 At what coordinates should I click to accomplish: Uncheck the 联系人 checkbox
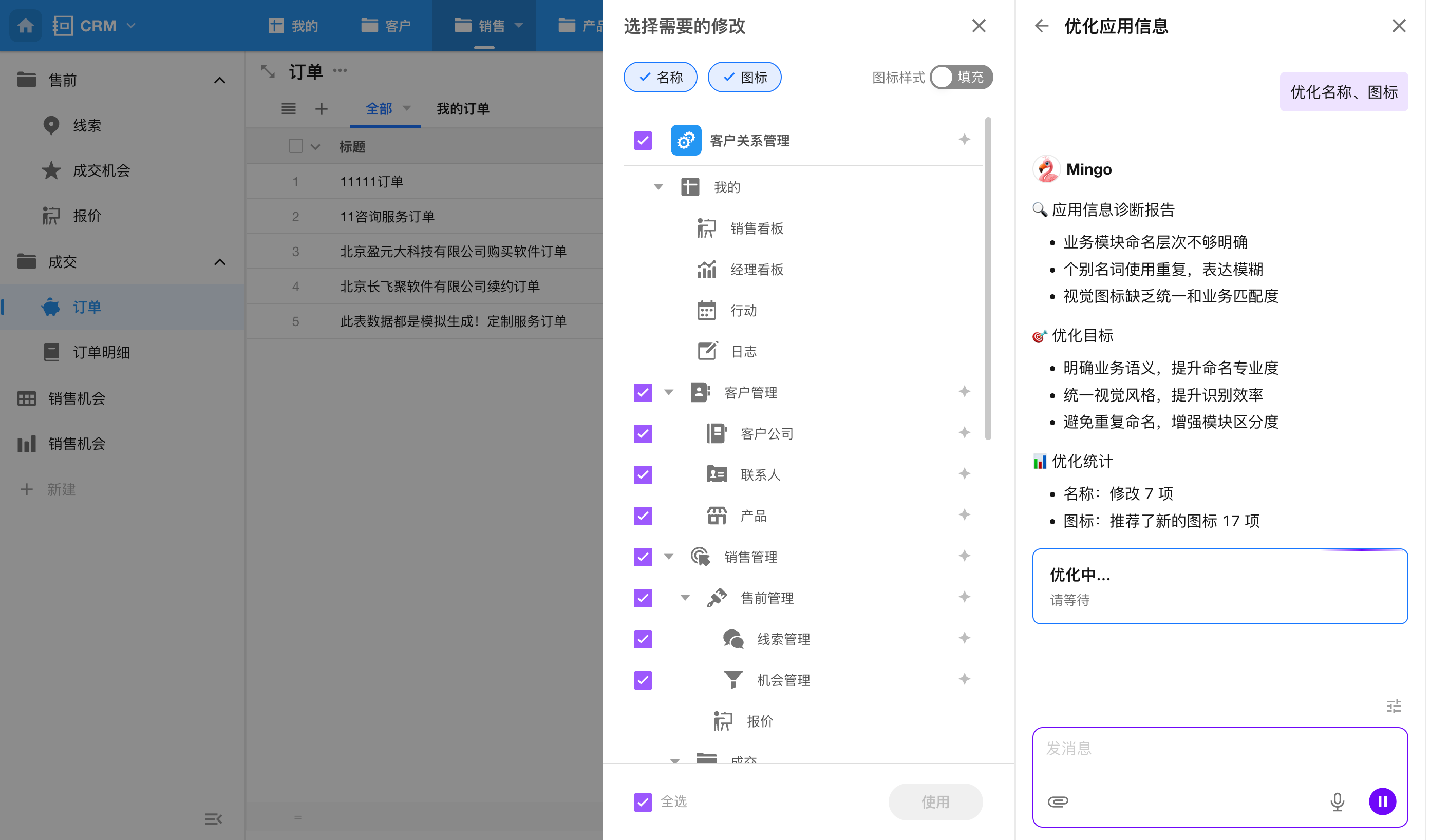[643, 474]
